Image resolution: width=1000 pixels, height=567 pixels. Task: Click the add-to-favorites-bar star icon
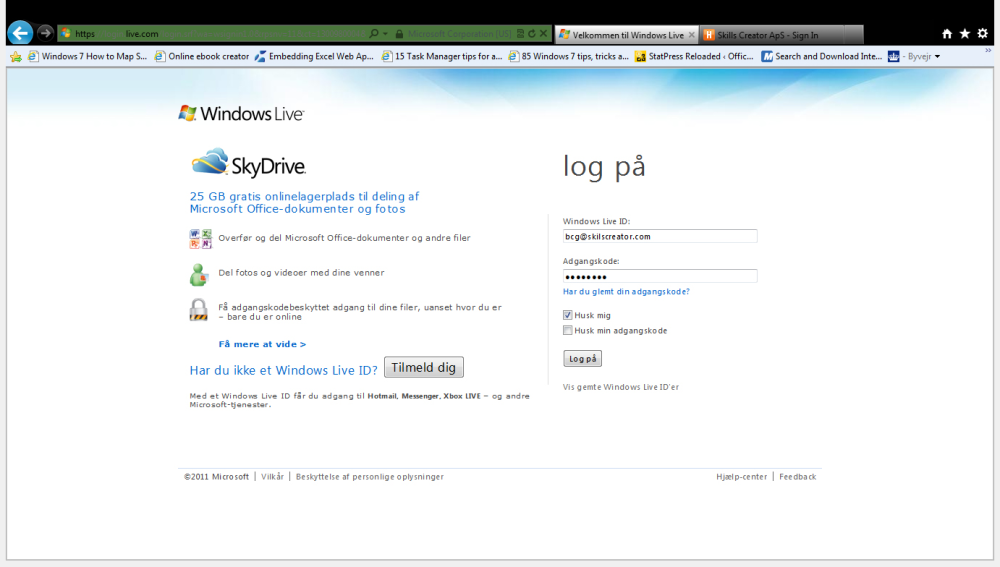pyautogui.click(x=16, y=57)
